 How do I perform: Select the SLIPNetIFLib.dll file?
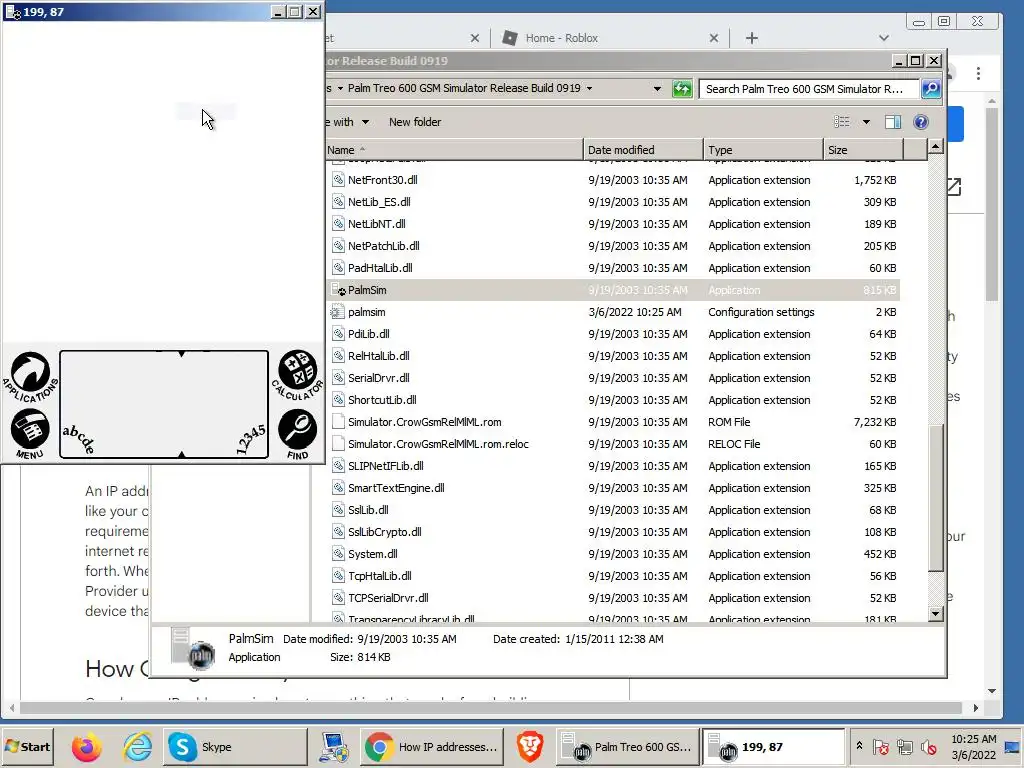[x=385, y=466]
